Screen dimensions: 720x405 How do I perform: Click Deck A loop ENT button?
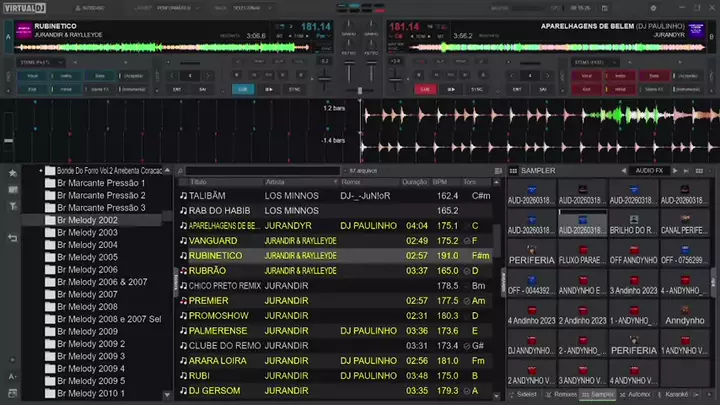[x=177, y=89]
